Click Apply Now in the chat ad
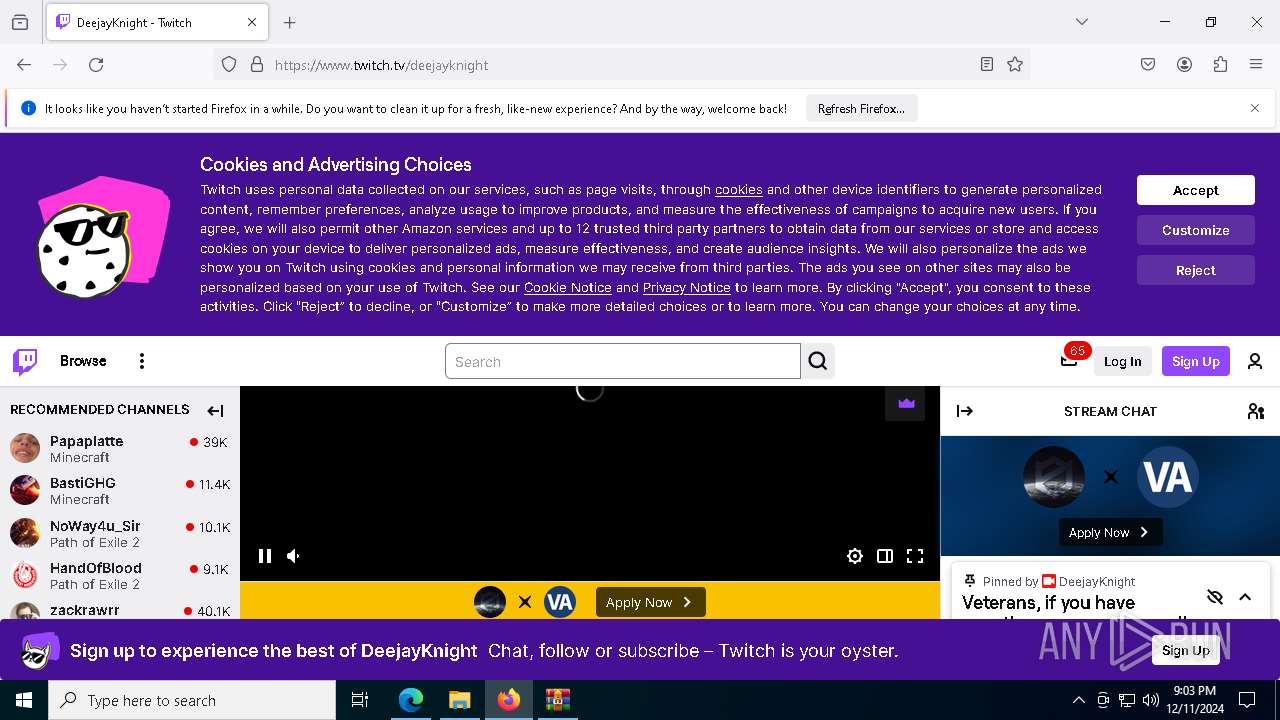The height and width of the screenshot is (720, 1280). (1110, 532)
